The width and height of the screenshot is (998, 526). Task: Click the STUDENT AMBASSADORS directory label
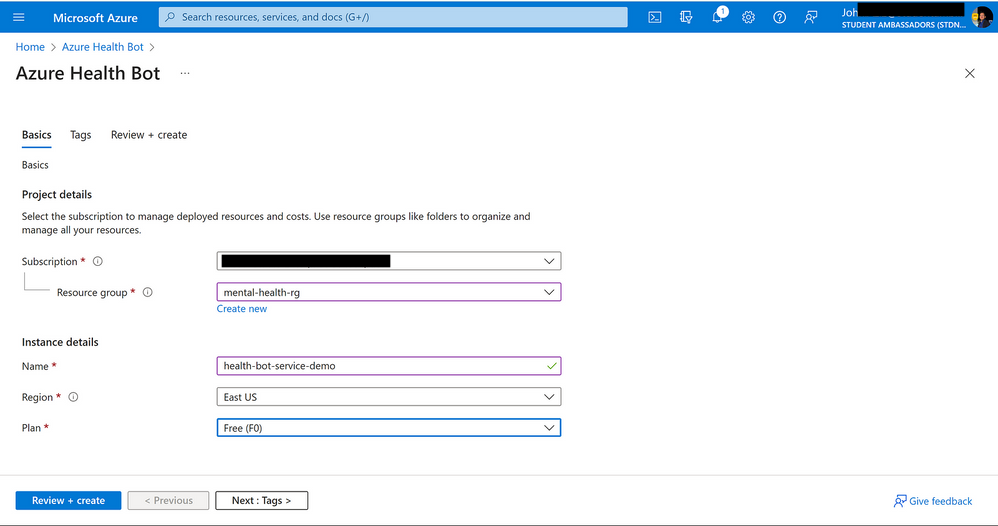(x=904, y=25)
